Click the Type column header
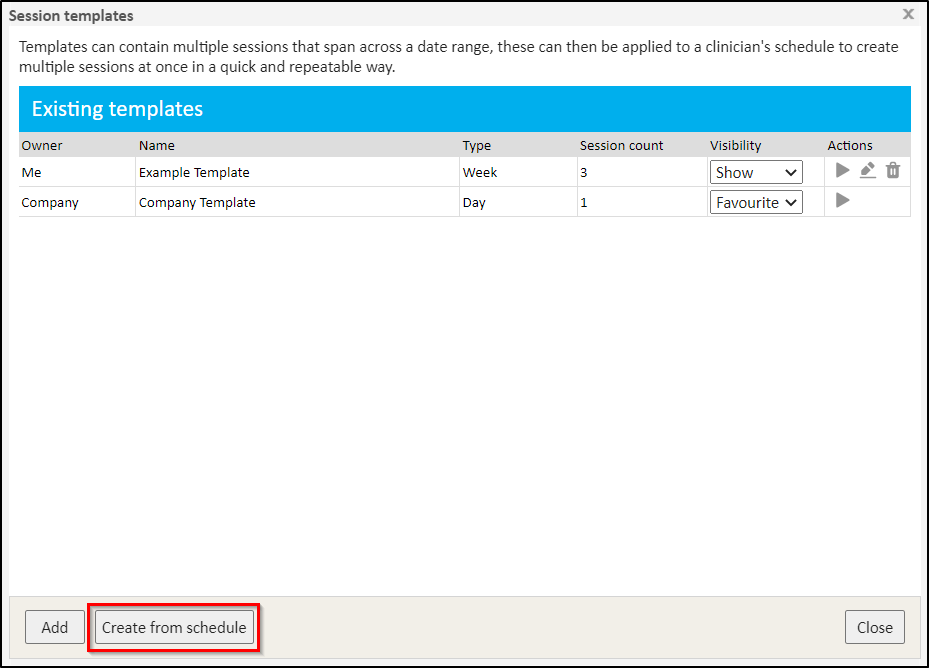Image resolution: width=929 pixels, height=668 pixels. point(477,145)
